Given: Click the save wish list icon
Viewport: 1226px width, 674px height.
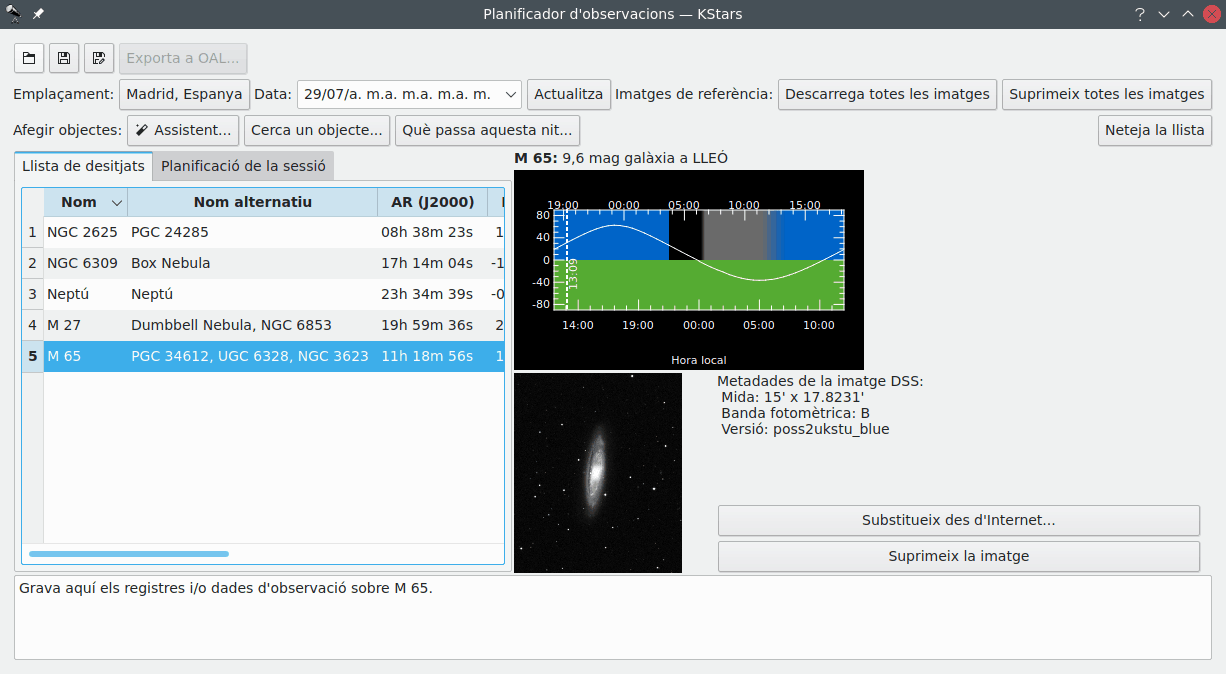Looking at the screenshot, I should [x=64, y=58].
